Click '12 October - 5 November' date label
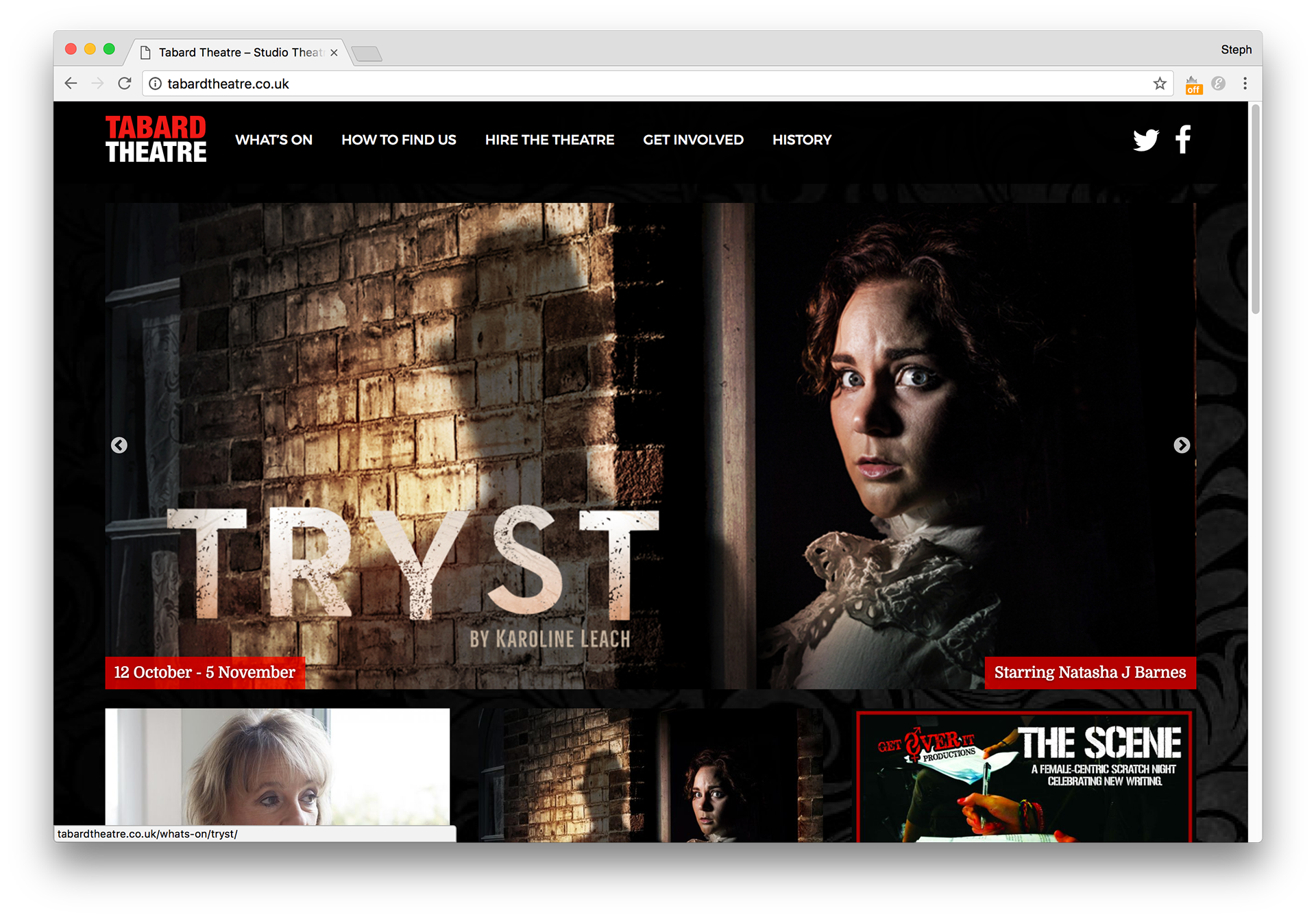1316x919 pixels. coord(204,672)
